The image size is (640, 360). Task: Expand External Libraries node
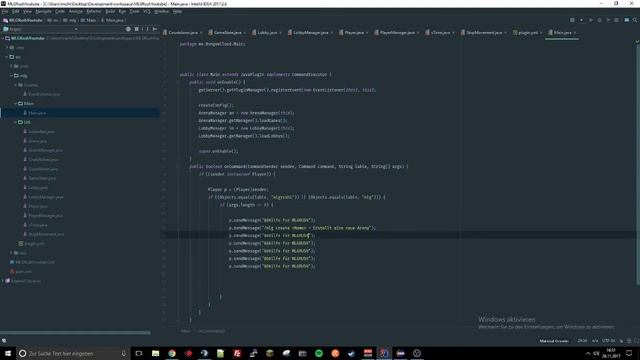3,281
